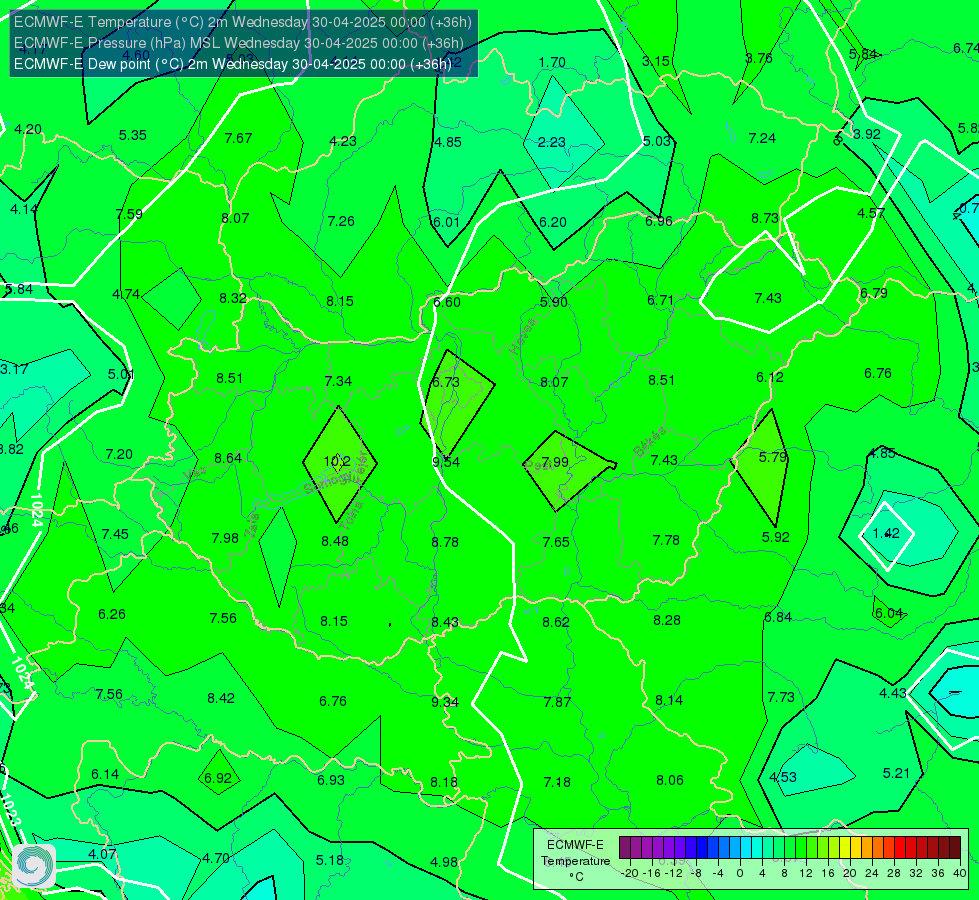This screenshot has width=979, height=900.
Task: Click the 4.98 value at the bottom
Action: click(444, 862)
